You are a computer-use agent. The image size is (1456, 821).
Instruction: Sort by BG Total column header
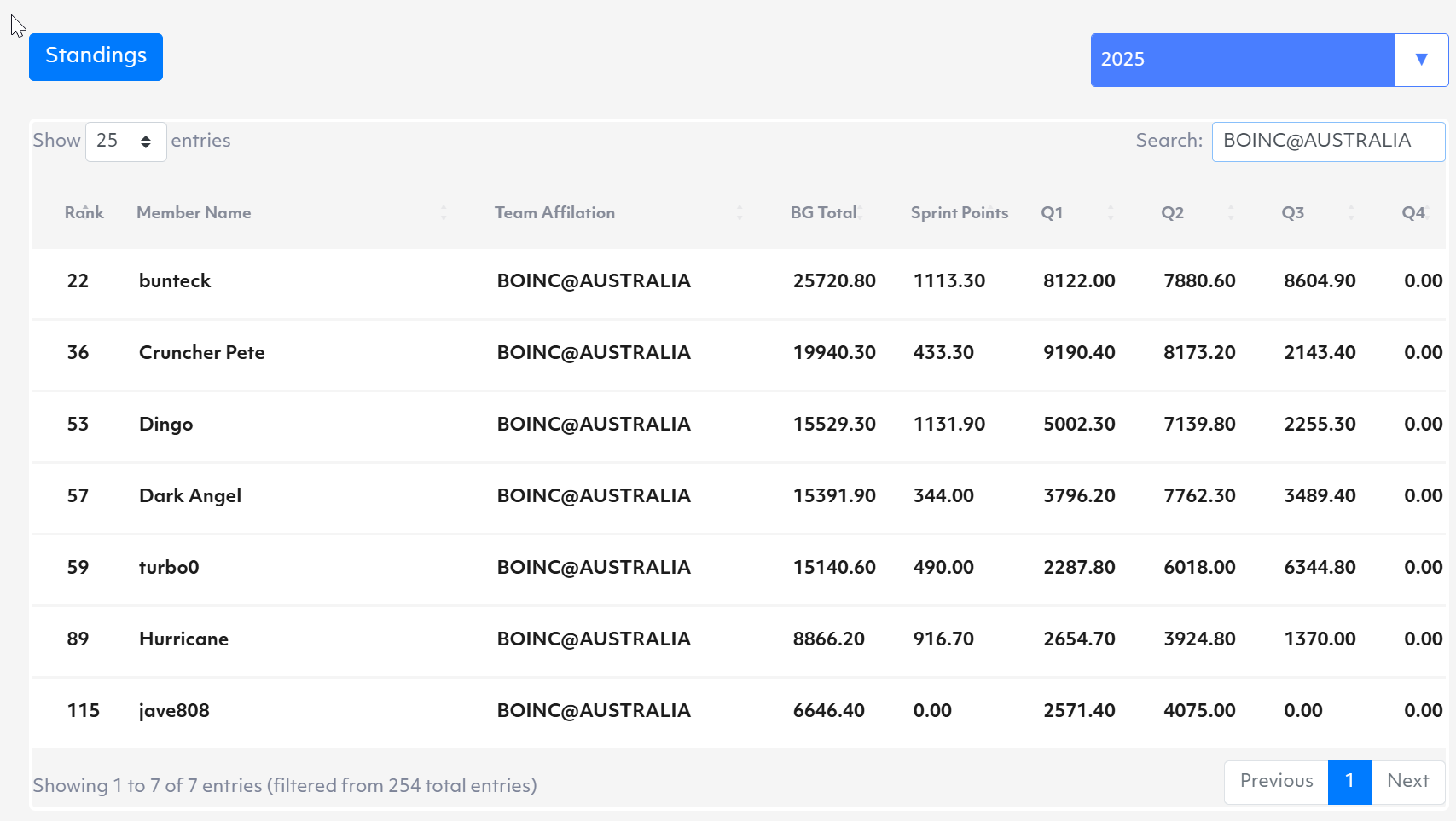(823, 213)
